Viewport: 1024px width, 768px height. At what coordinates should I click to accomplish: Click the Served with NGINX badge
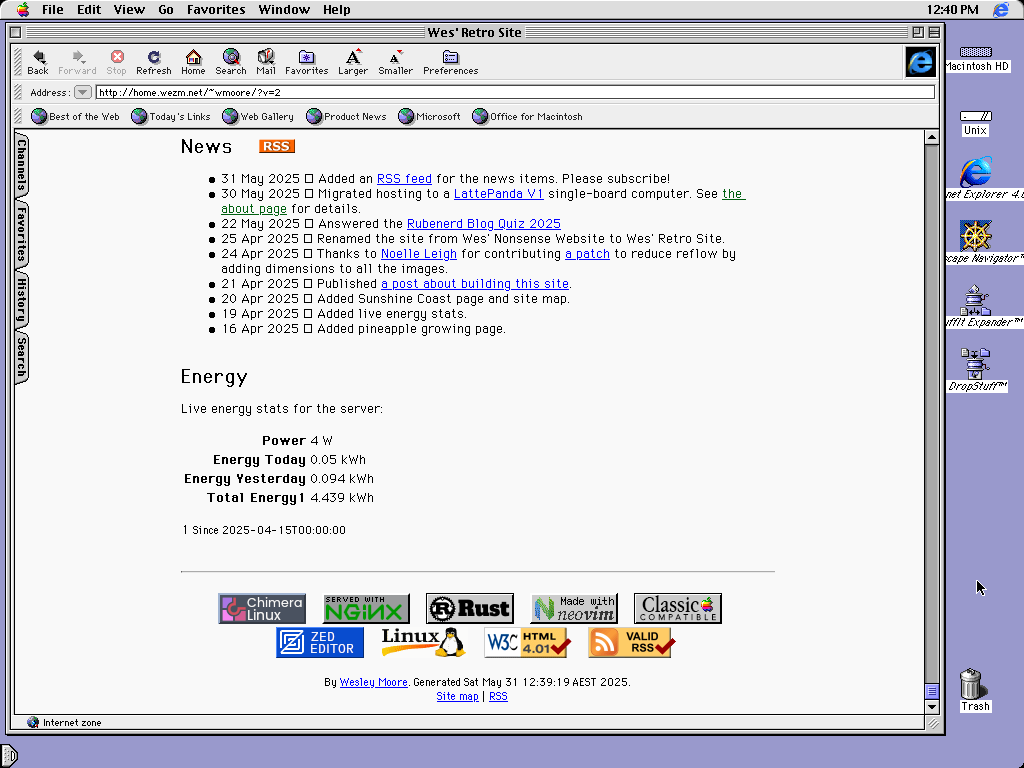(366, 609)
